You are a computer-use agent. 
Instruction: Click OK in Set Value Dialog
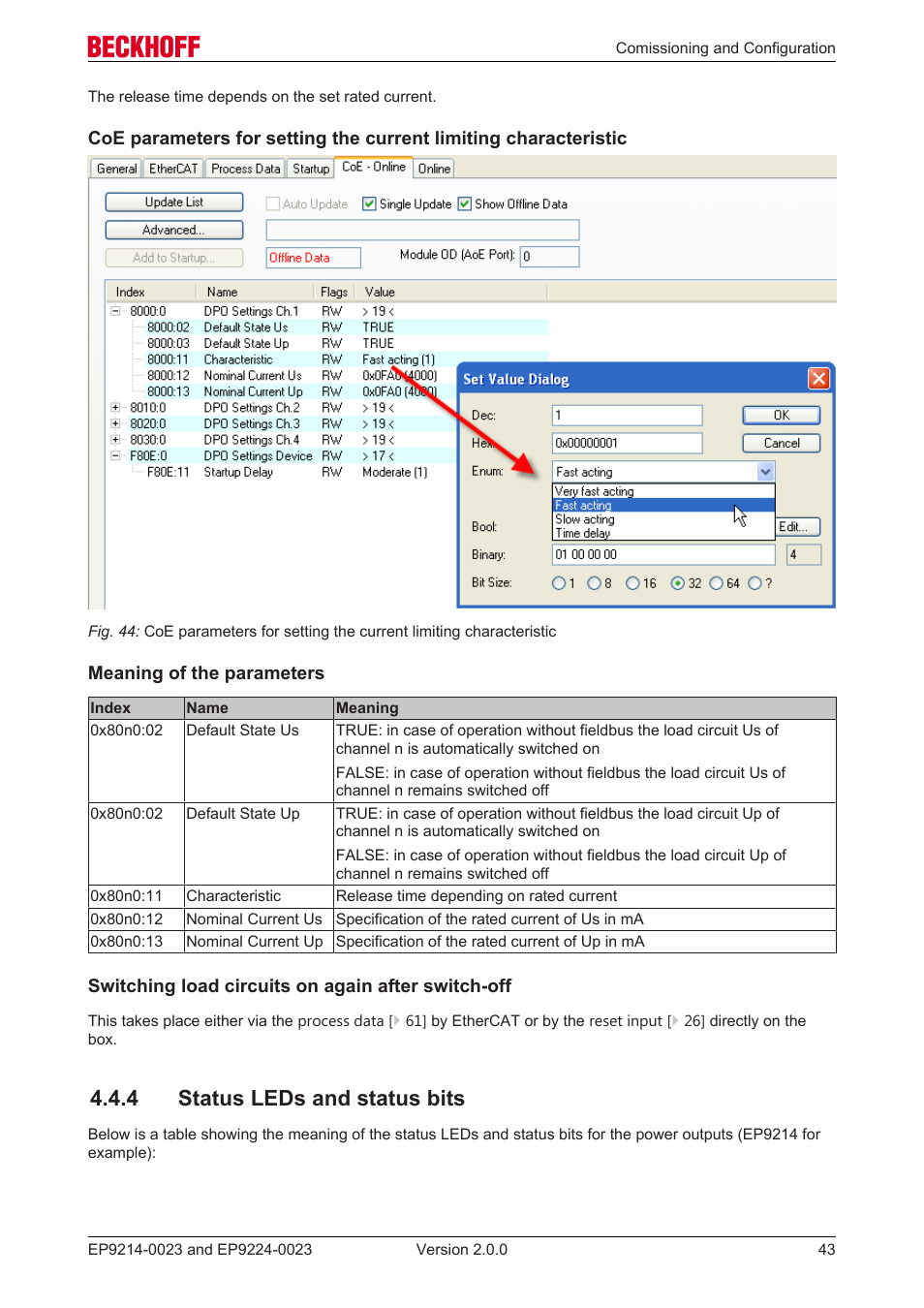coord(781,415)
